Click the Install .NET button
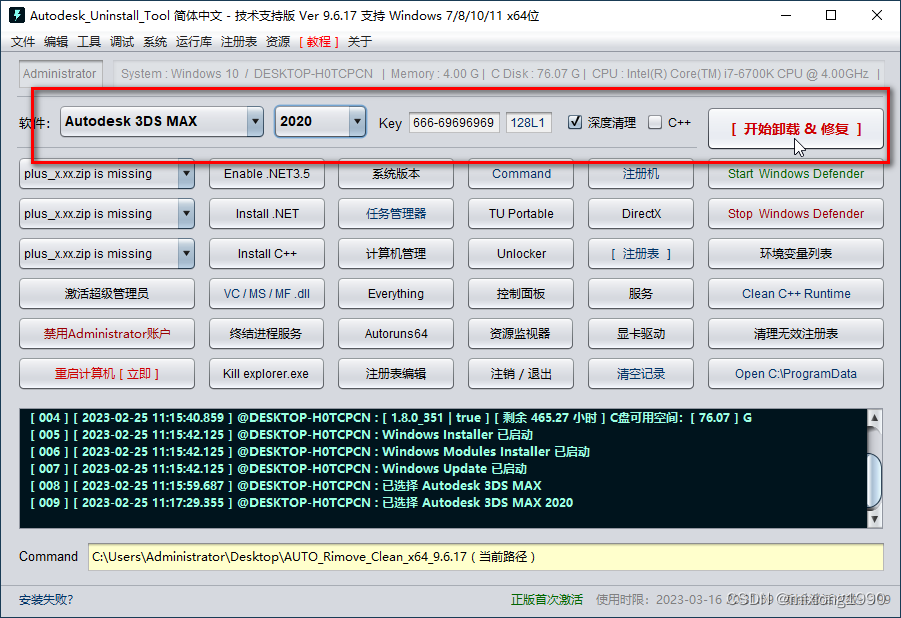 point(267,214)
